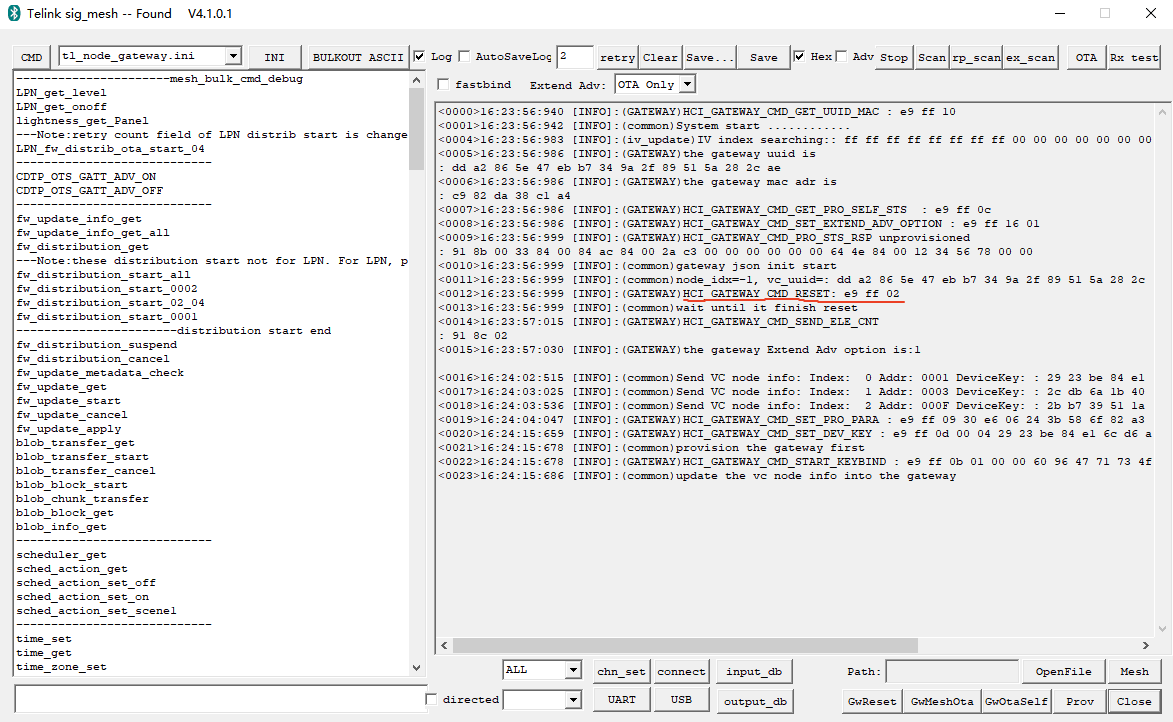The width and height of the screenshot is (1173, 722).
Task: Select fw_distribution_start_all command in list
Action: pyautogui.click(x=103, y=275)
